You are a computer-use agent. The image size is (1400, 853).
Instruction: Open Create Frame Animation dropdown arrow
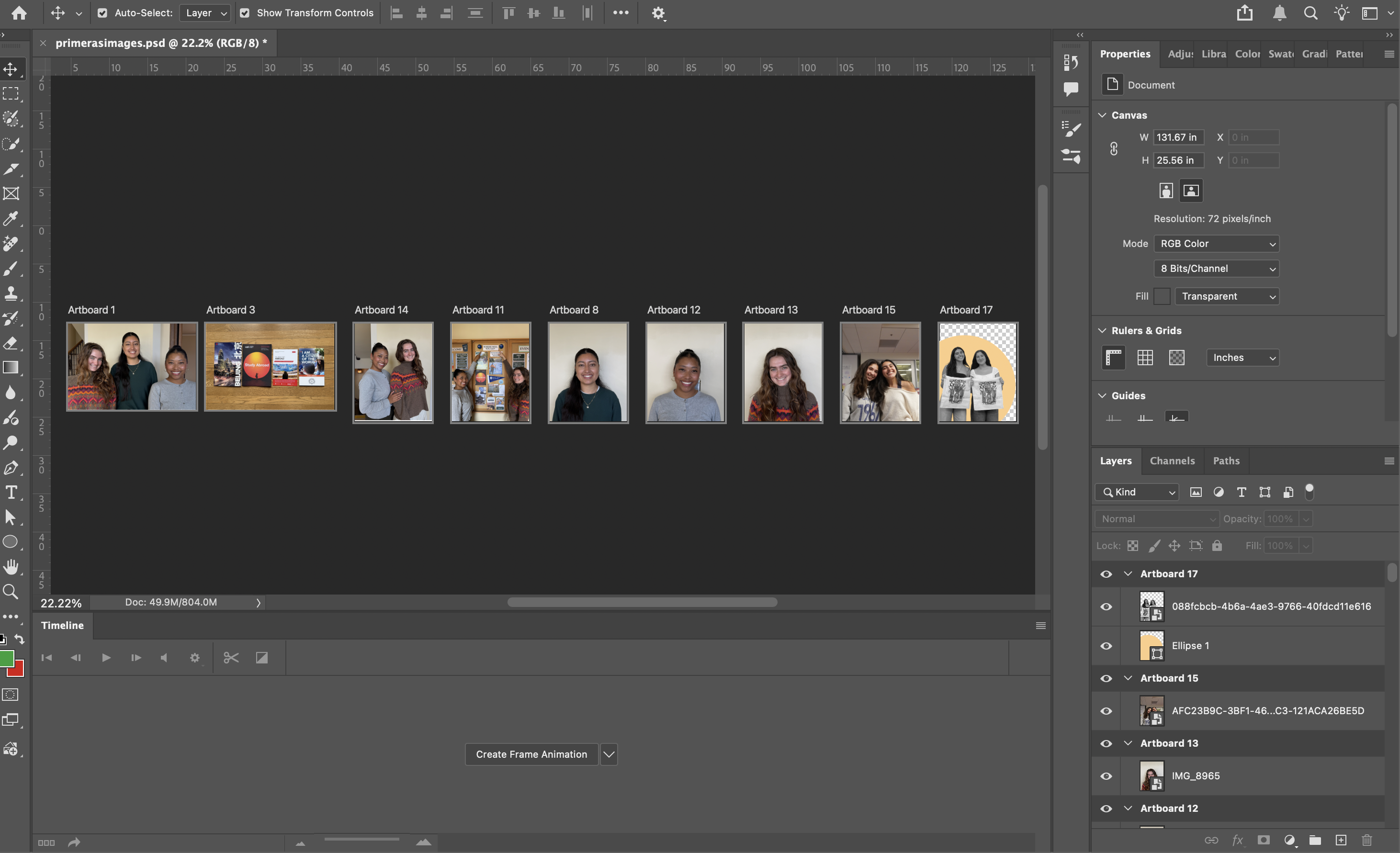click(x=609, y=755)
